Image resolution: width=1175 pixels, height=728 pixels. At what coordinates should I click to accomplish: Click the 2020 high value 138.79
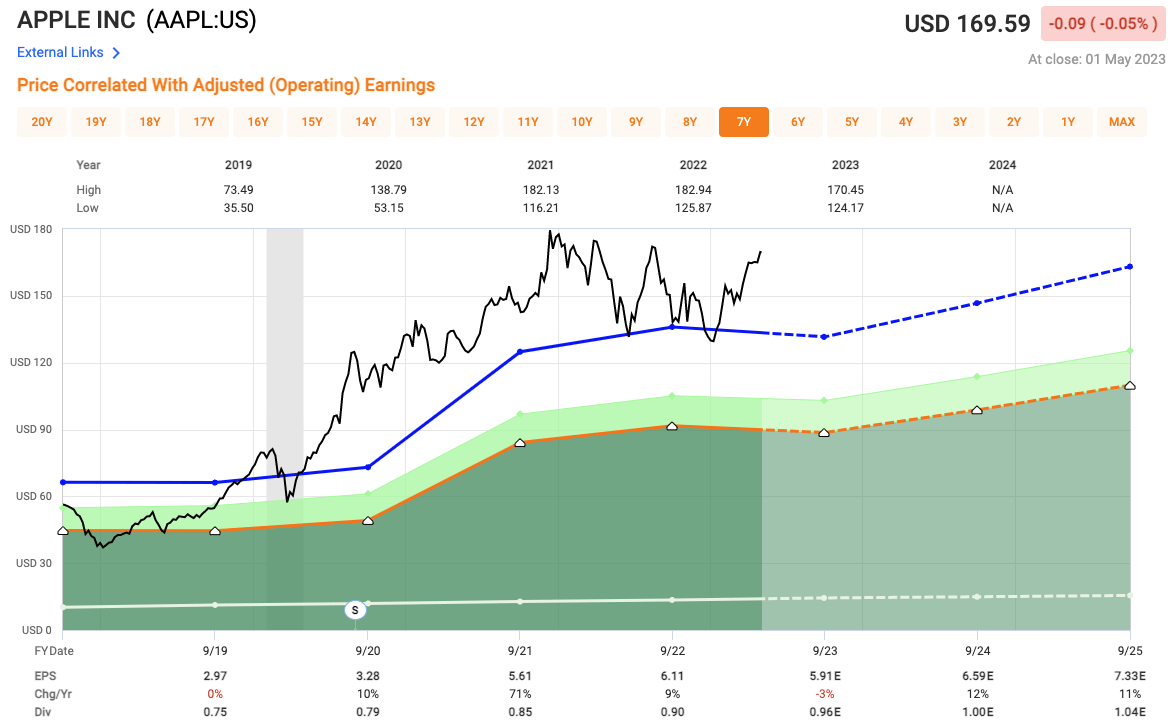click(388, 190)
